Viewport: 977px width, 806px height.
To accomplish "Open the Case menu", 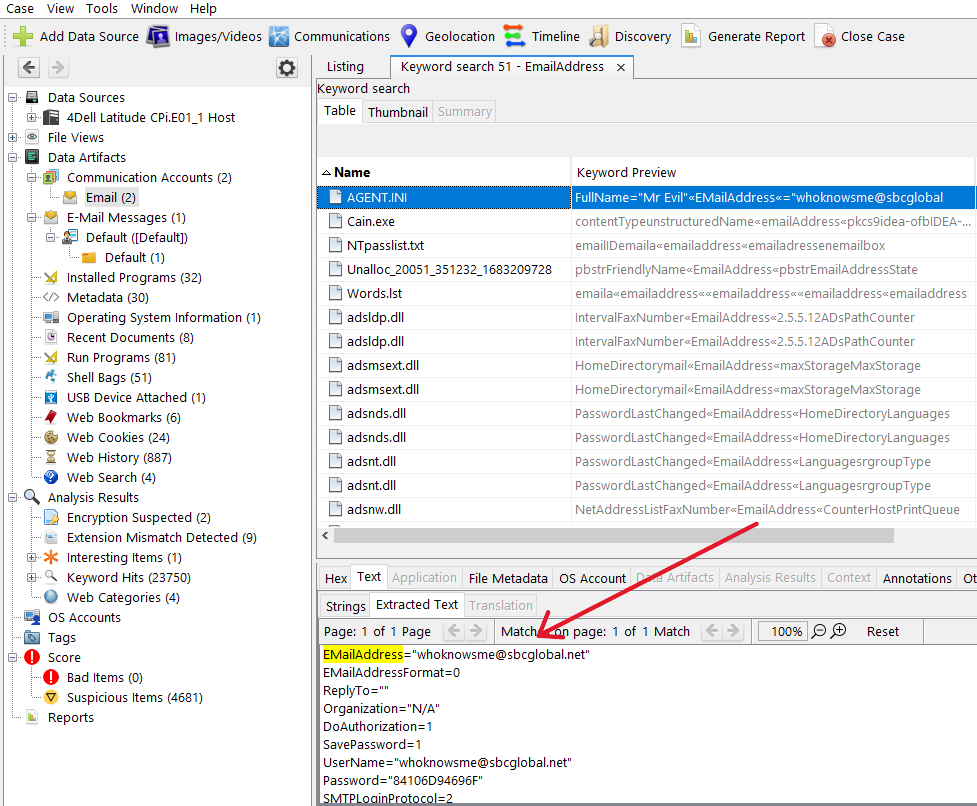I will tap(20, 9).
